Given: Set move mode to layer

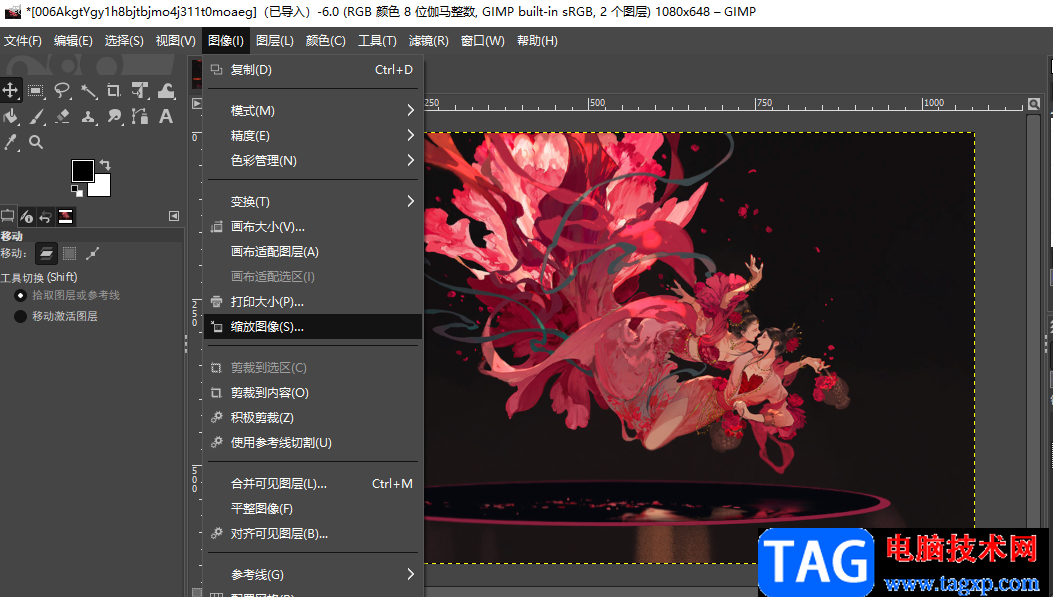Looking at the screenshot, I should click(46, 253).
